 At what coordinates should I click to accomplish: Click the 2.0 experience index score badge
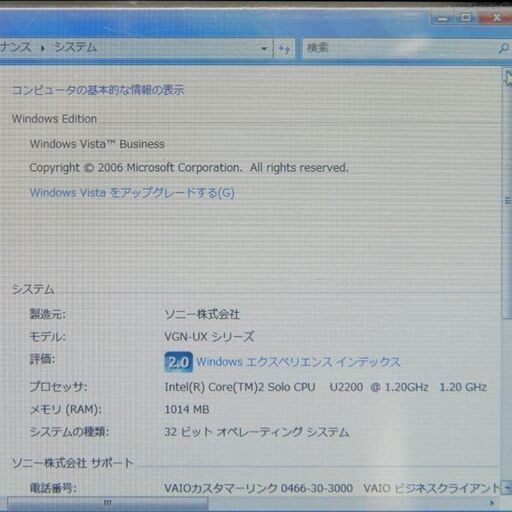point(178,362)
